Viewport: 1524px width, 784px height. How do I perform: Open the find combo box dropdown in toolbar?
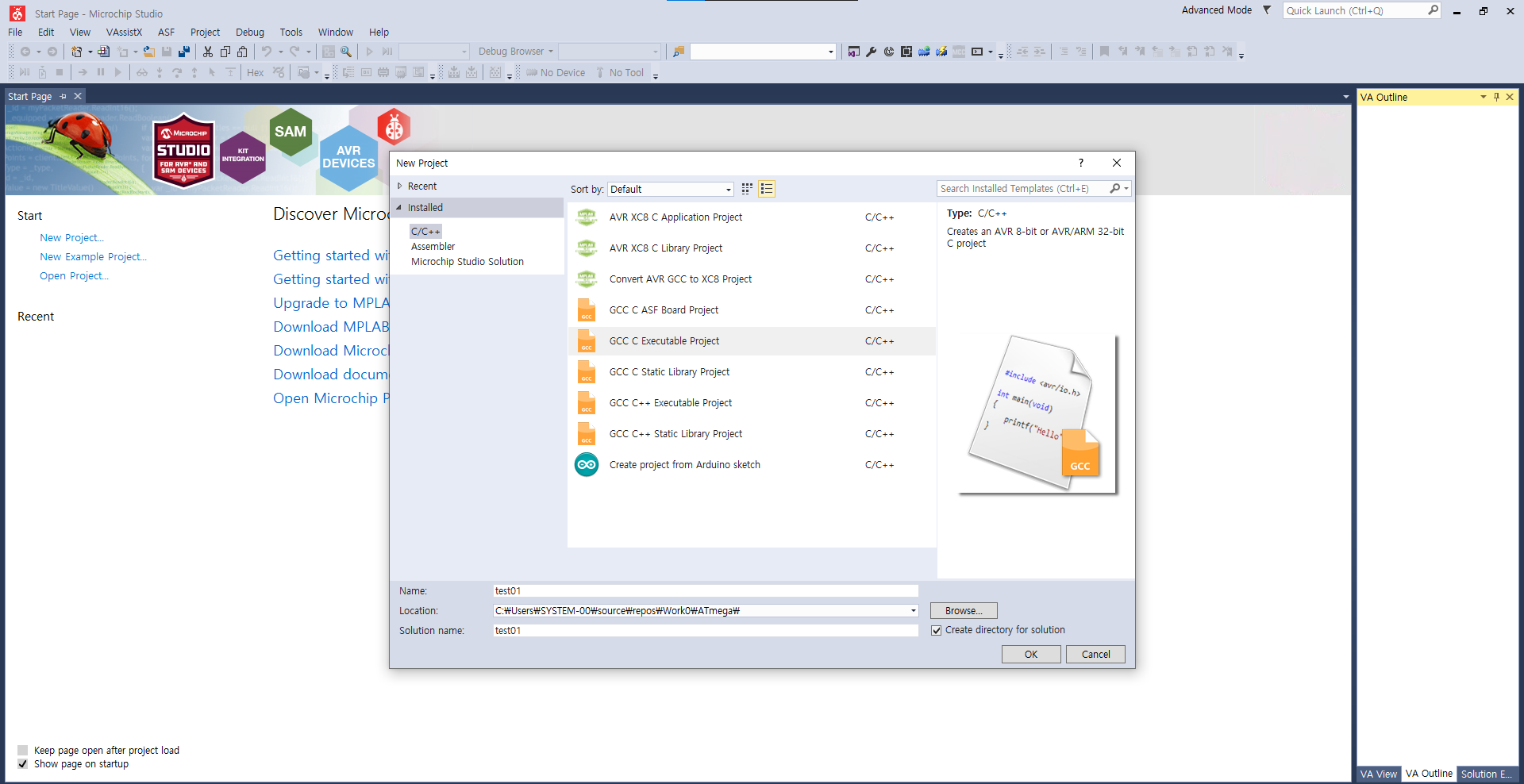point(830,52)
